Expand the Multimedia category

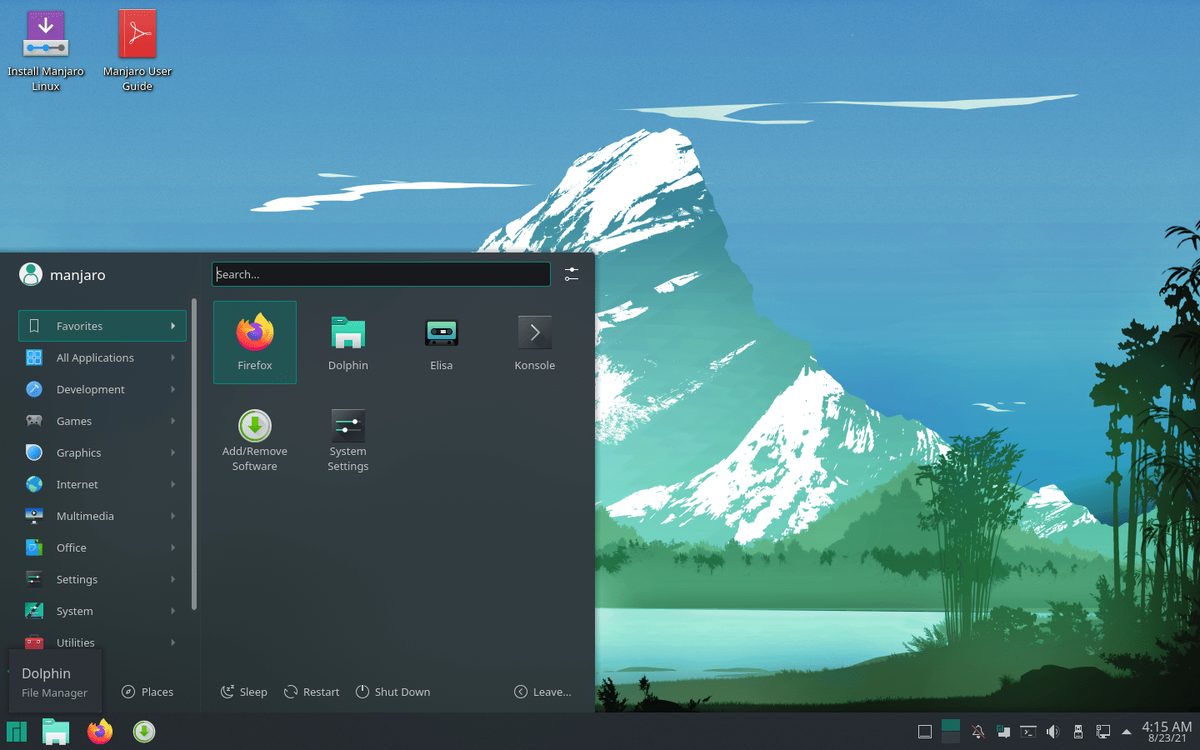101,515
